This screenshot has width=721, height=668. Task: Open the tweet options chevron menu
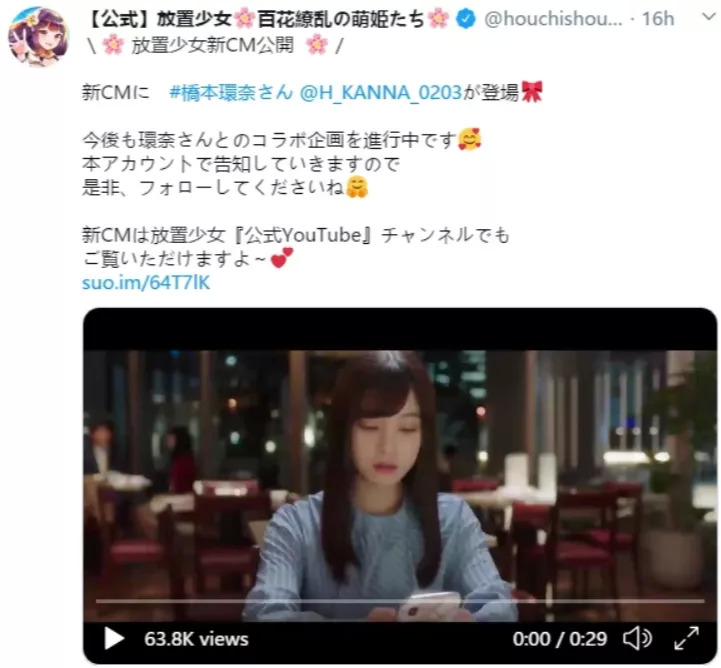(x=709, y=17)
